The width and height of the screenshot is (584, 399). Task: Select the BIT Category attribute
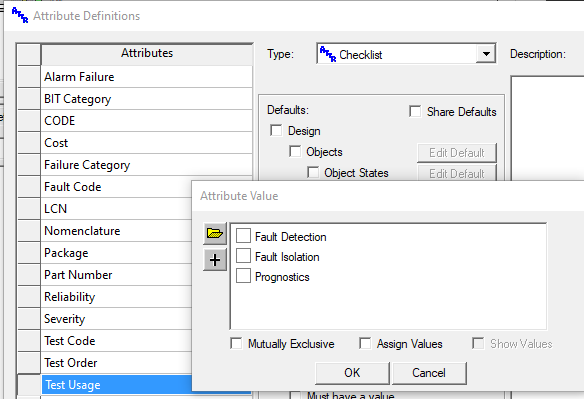click(x=147, y=99)
